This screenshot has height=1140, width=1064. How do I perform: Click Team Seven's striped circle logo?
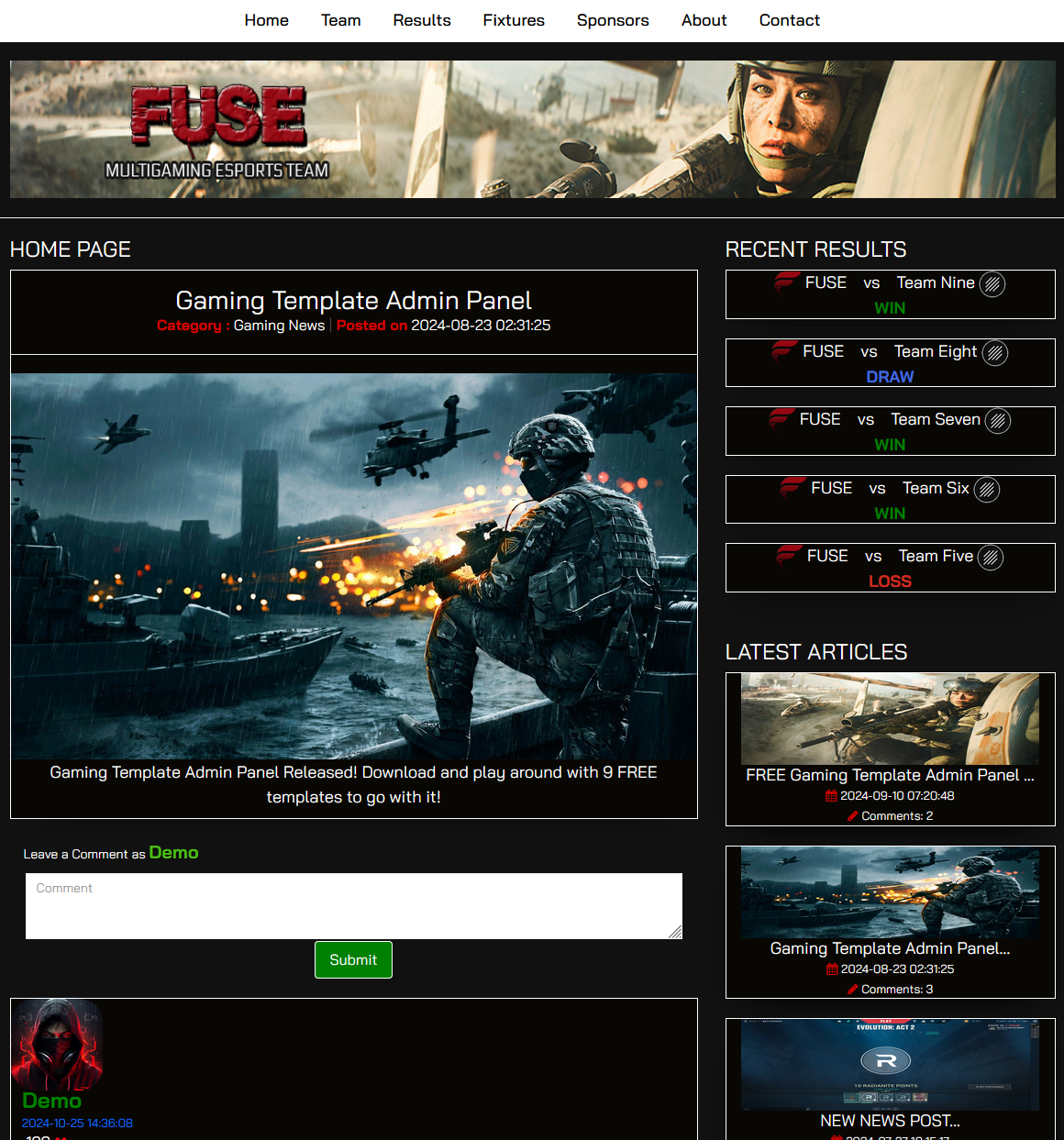pyautogui.click(x=997, y=421)
